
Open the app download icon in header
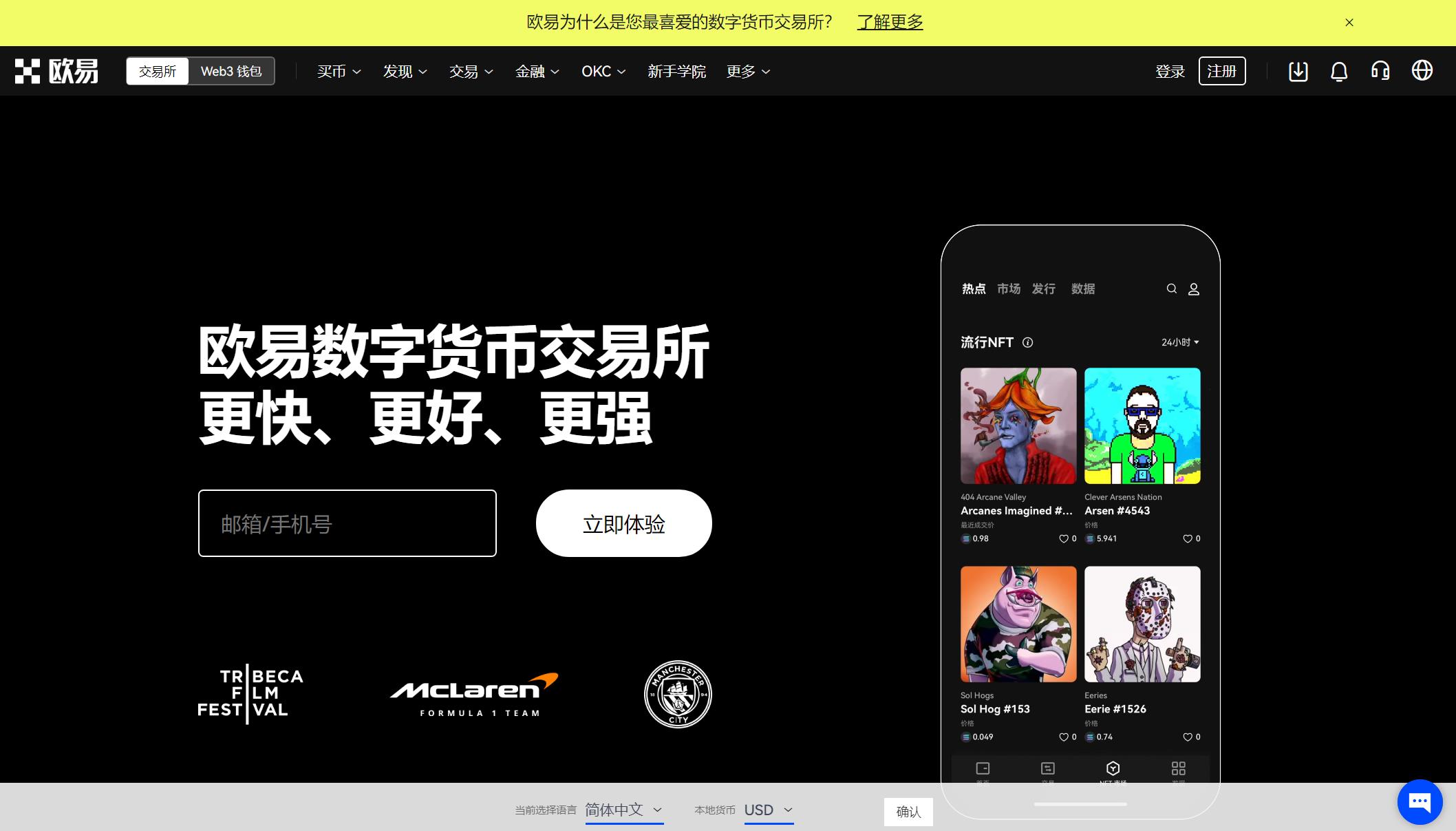click(x=1298, y=71)
